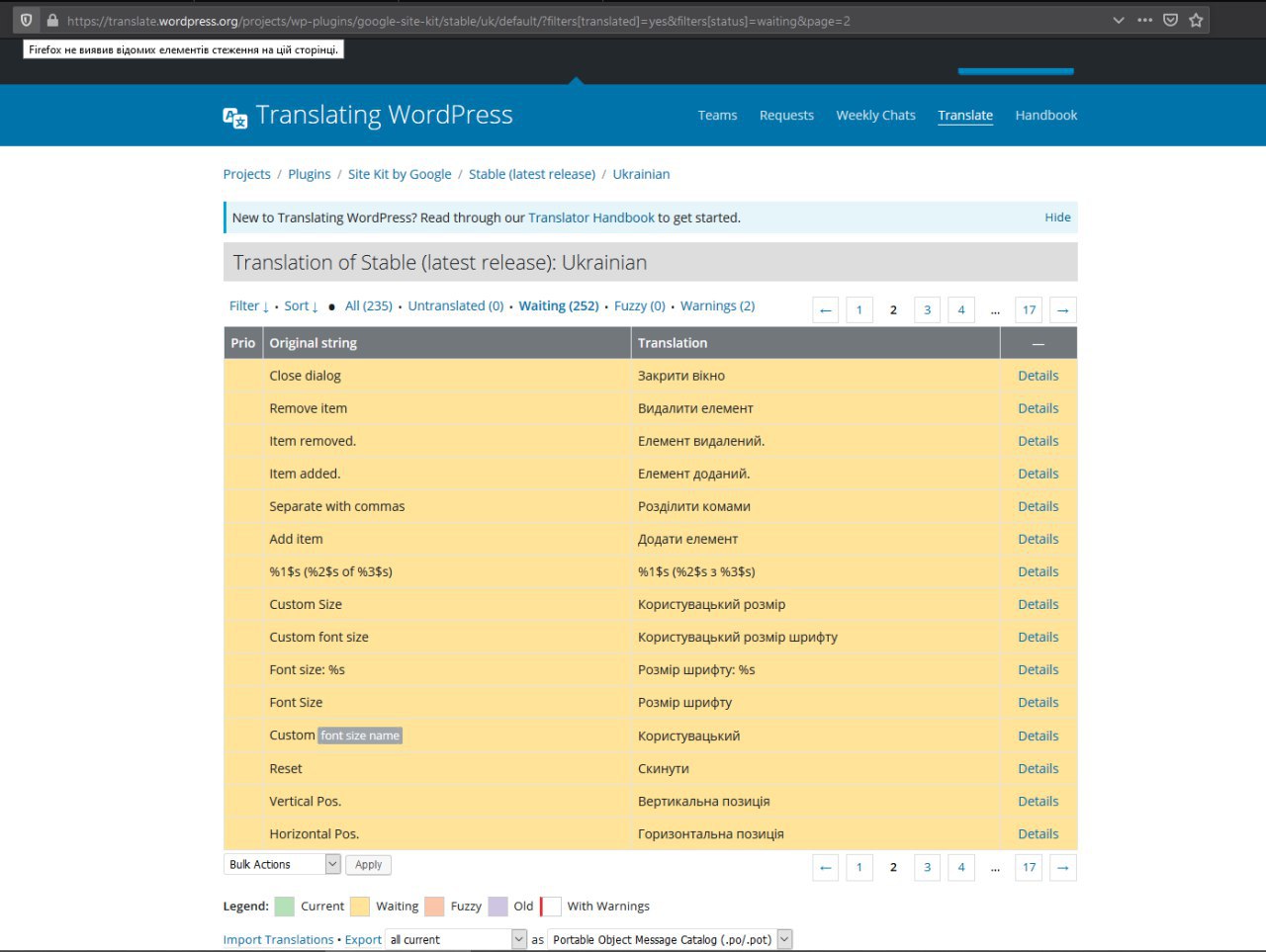Click the orange Fuzzy legend swatch
Image resolution: width=1266 pixels, height=952 pixels.
tap(434, 907)
